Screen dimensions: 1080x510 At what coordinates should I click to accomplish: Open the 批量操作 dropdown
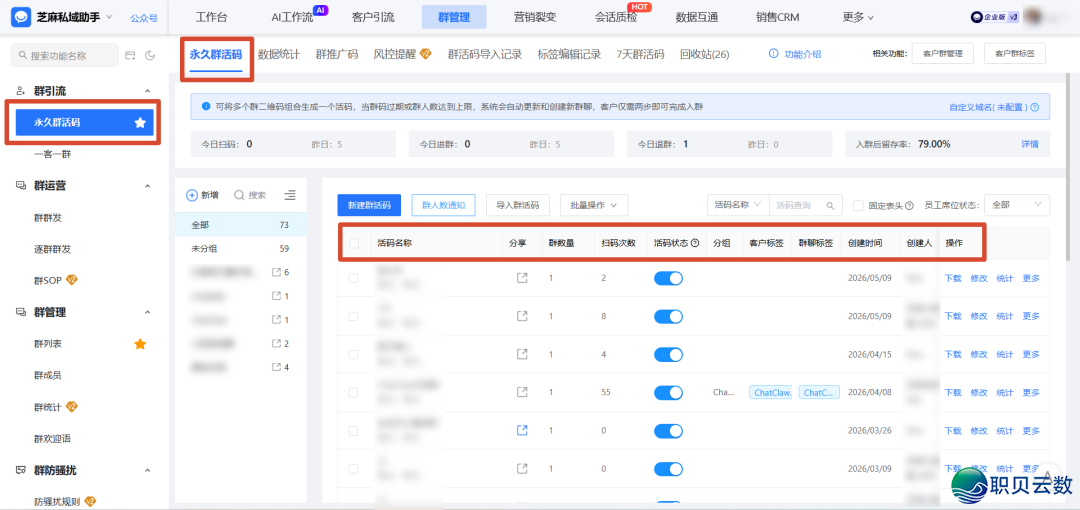point(594,205)
